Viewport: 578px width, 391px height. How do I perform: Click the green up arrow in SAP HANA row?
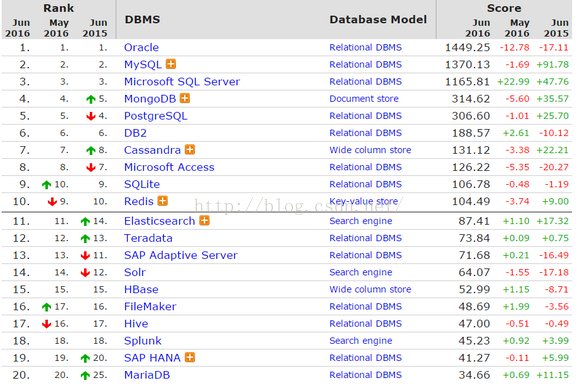(x=85, y=358)
